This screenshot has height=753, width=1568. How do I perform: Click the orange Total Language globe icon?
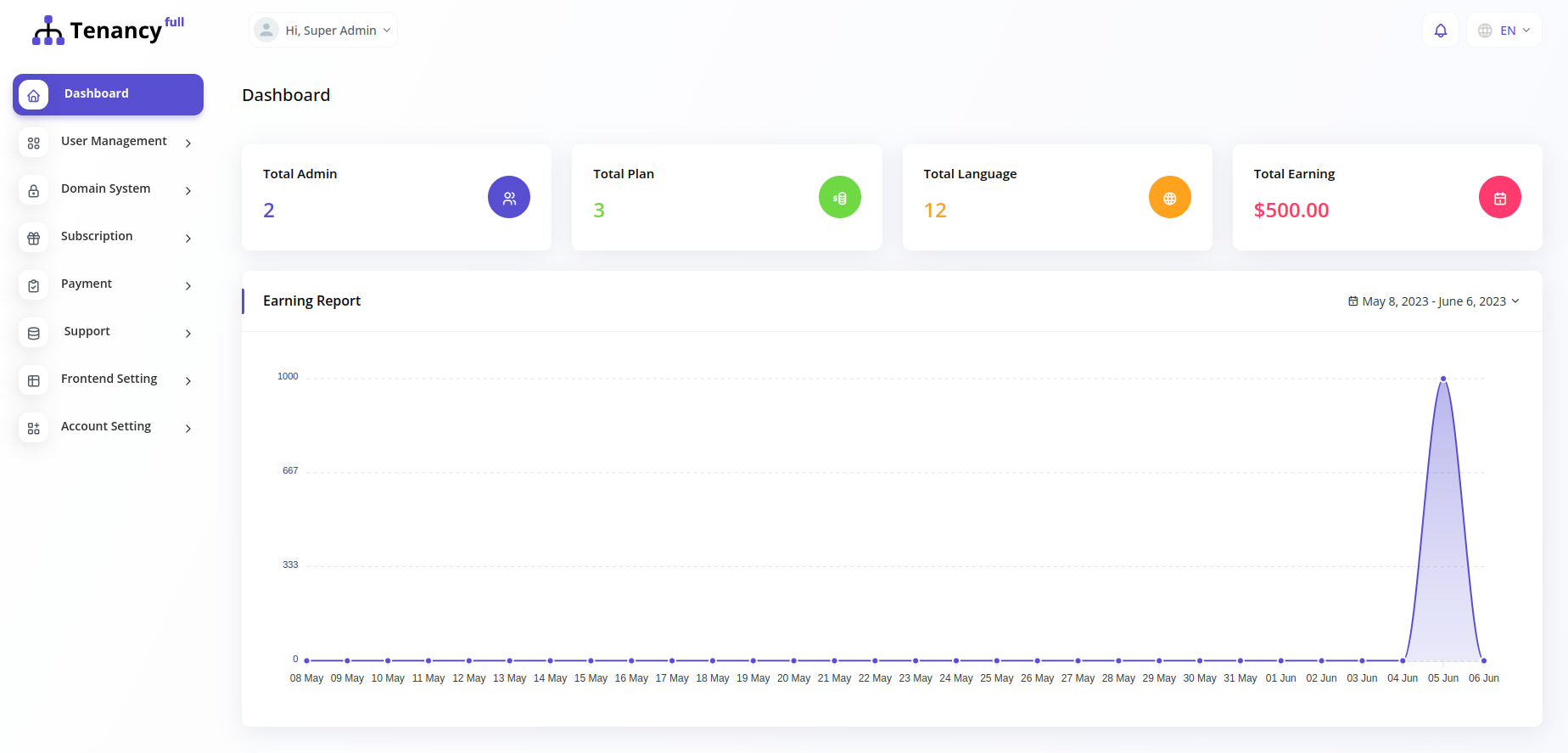click(1169, 197)
